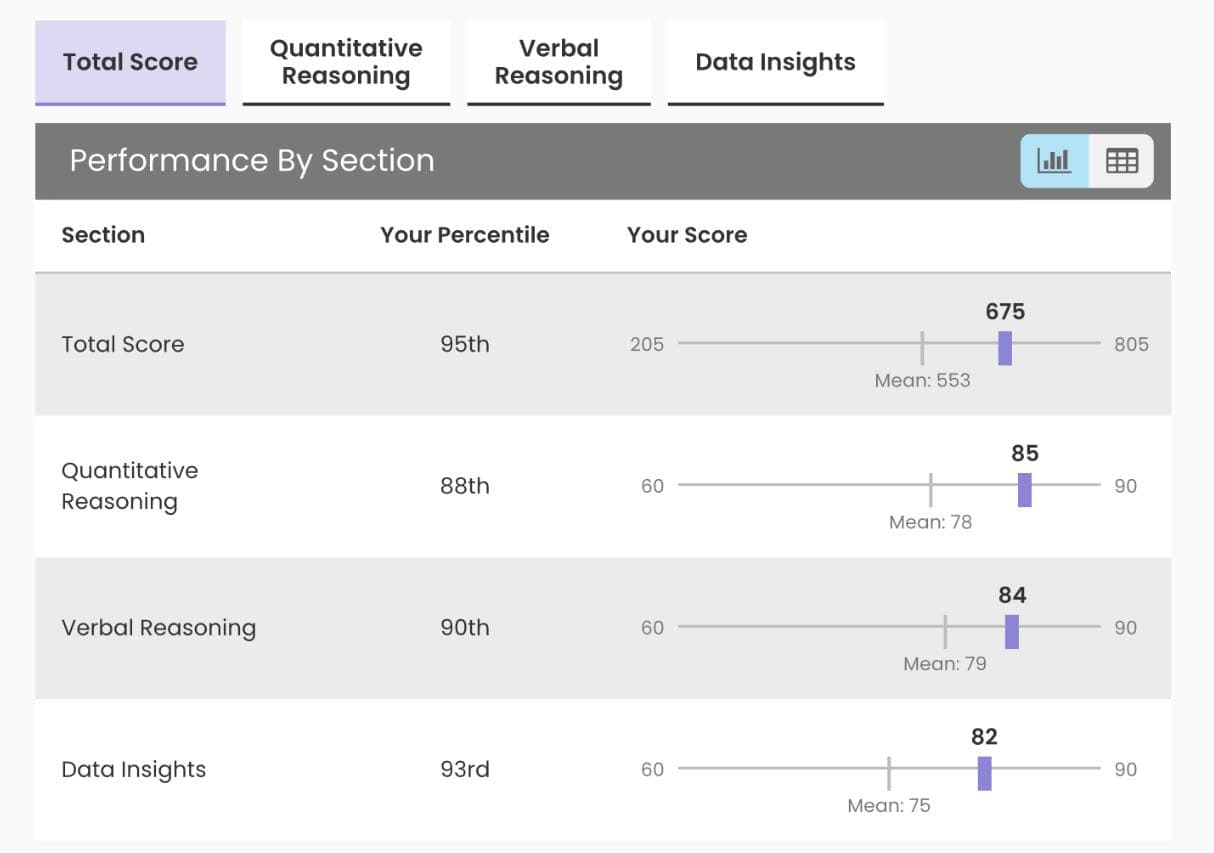Click the 95th percentile value
The width and height of the screenshot is (1214, 853).
point(465,344)
